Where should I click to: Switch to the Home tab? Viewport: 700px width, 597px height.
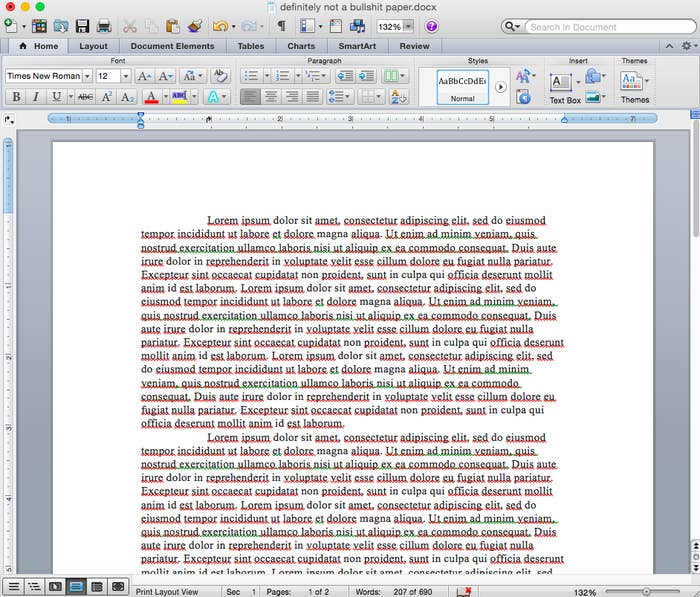coord(39,46)
